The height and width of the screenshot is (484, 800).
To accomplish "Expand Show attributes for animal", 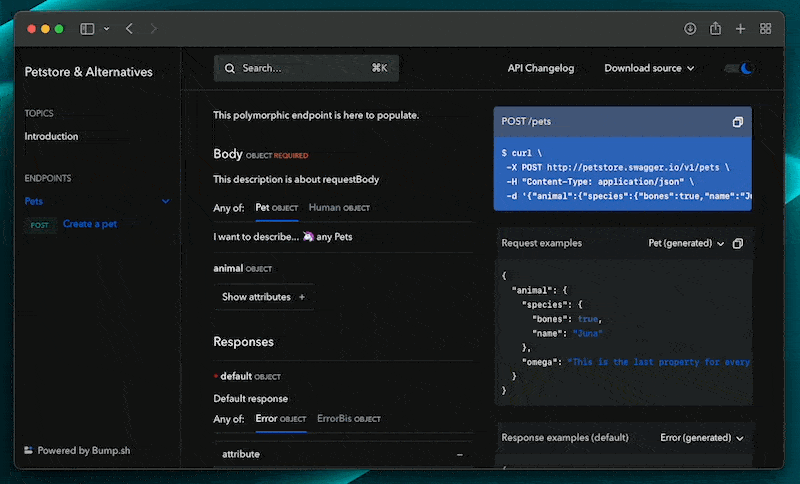I will pyautogui.click(x=264, y=297).
